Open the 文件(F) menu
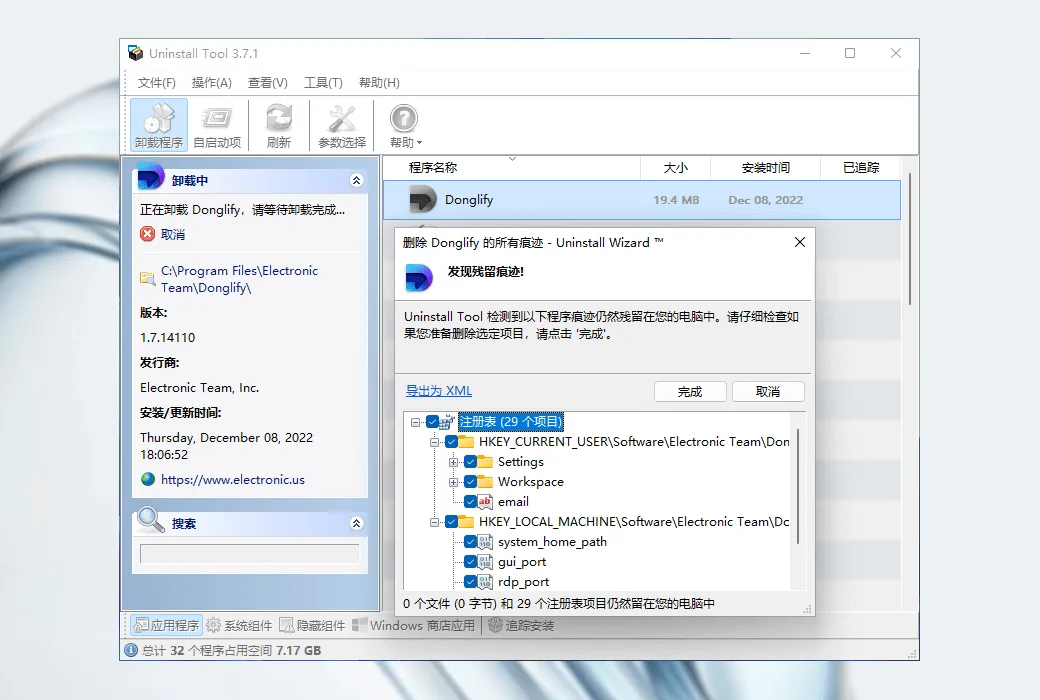 click(157, 82)
